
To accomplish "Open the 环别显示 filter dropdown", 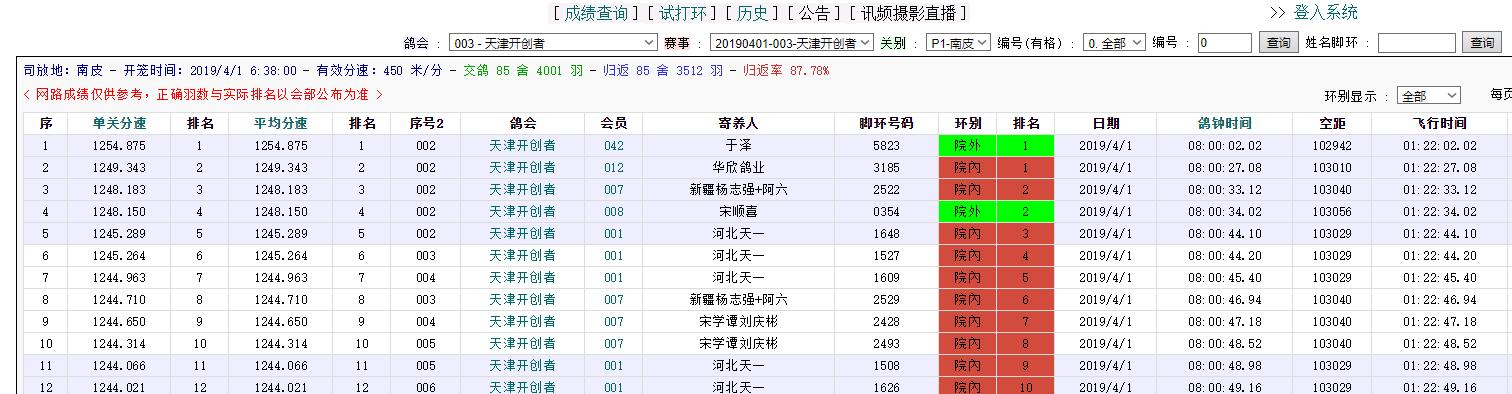I will click(x=1428, y=96).
